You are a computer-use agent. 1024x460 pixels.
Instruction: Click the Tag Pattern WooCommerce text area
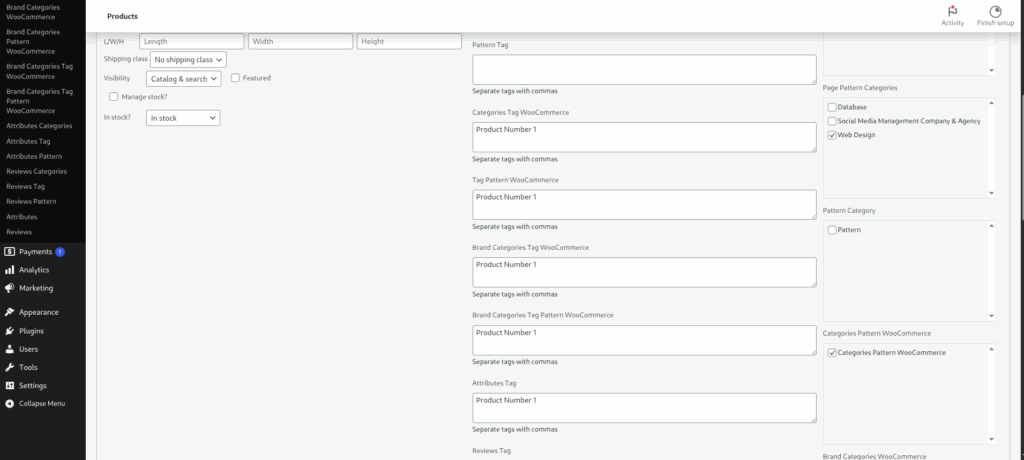point(644,205)
